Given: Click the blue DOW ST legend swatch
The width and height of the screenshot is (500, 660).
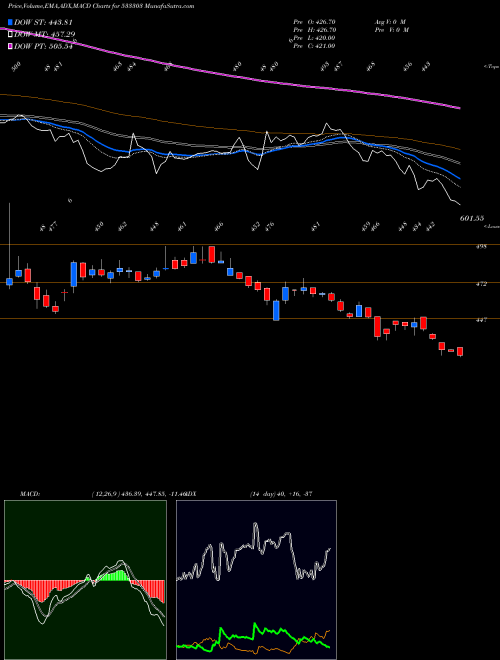Looking at the screenshot, I should click(10, 23).
